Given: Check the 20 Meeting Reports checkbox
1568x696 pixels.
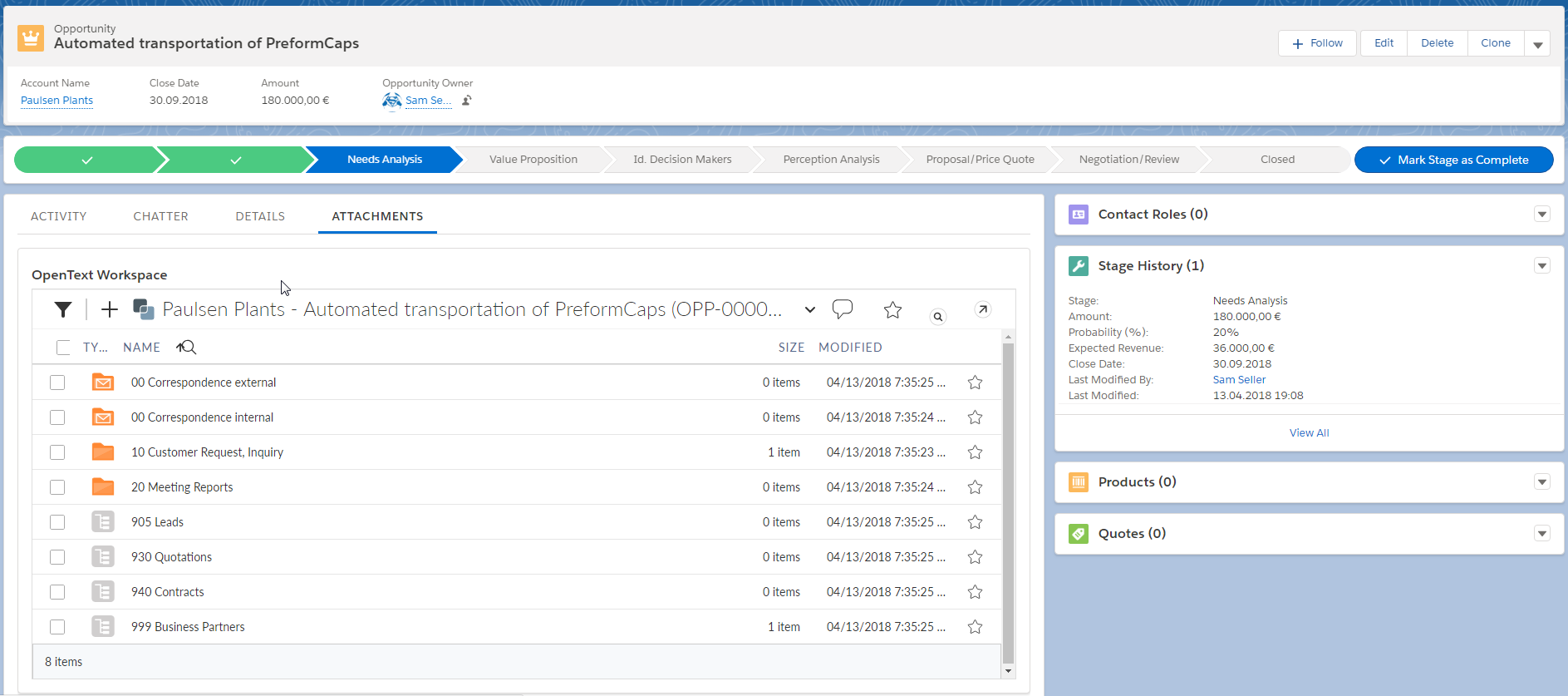Looking at the screenshot, I should click(57, 487).
